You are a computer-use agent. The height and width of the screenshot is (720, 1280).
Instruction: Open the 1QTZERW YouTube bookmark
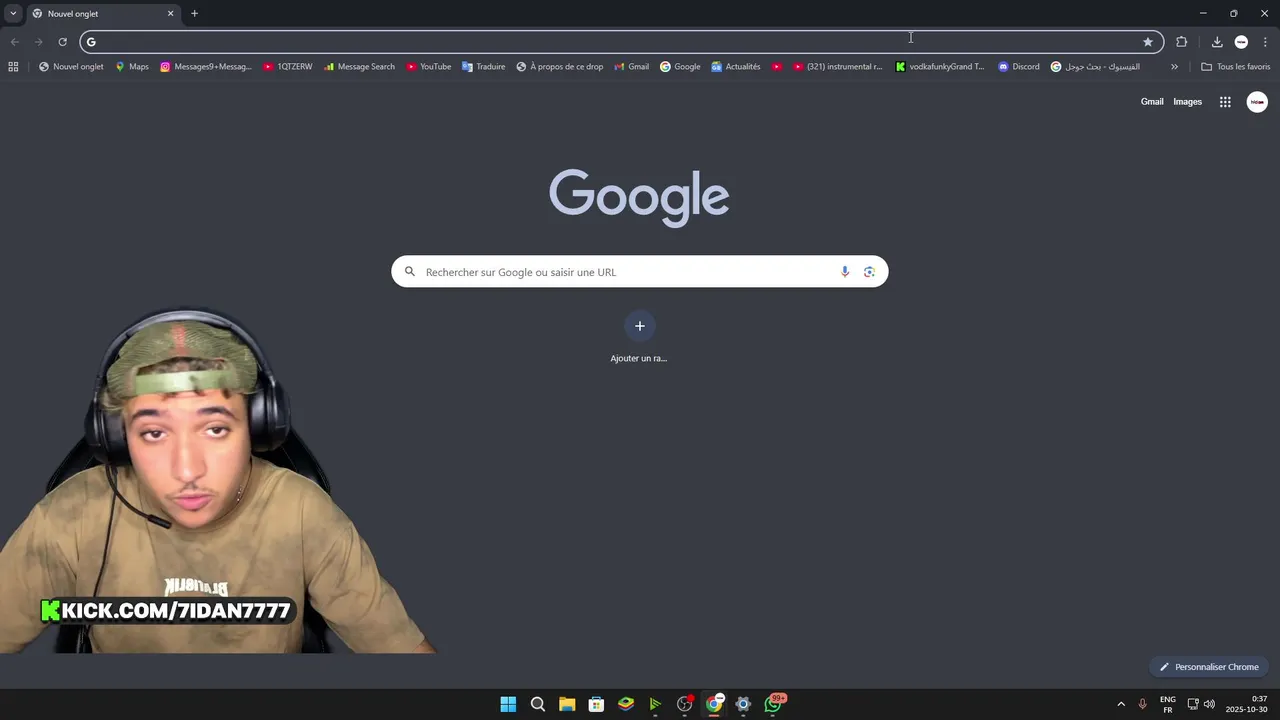[288, 67]
